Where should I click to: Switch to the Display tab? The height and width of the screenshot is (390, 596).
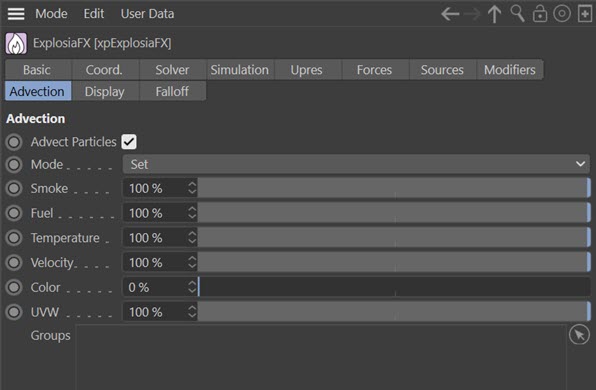(x=105, y=91)
